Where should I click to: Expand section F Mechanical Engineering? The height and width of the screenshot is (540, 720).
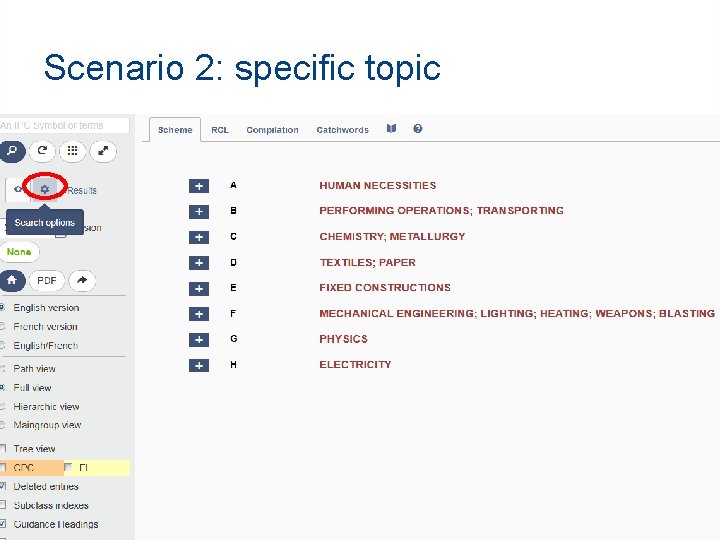click(x=199, y=314)
